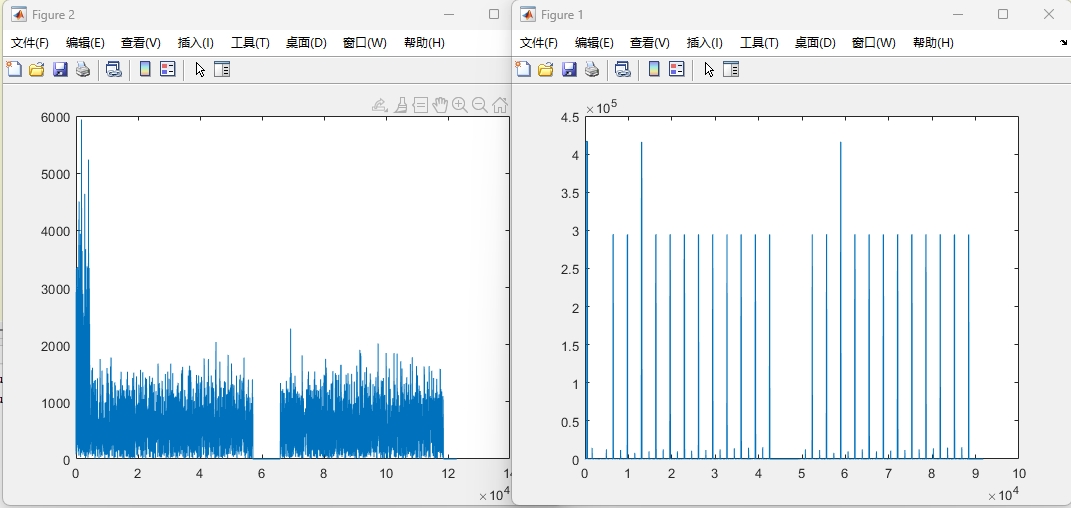The height and width of the screenshot is (508, 1071).
Task: Insert colorbar in Figure 2 via toolbar
Action: click(x=145, y=69)
